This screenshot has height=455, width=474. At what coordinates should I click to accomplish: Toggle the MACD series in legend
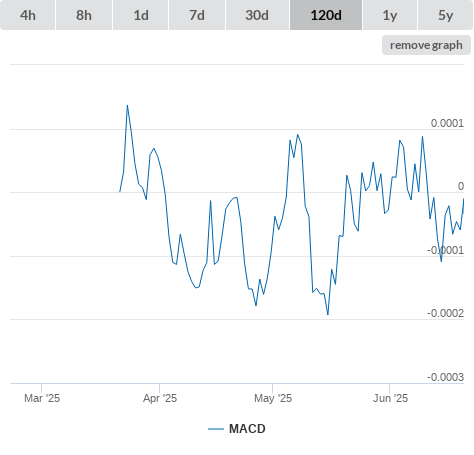click(237, 429)
